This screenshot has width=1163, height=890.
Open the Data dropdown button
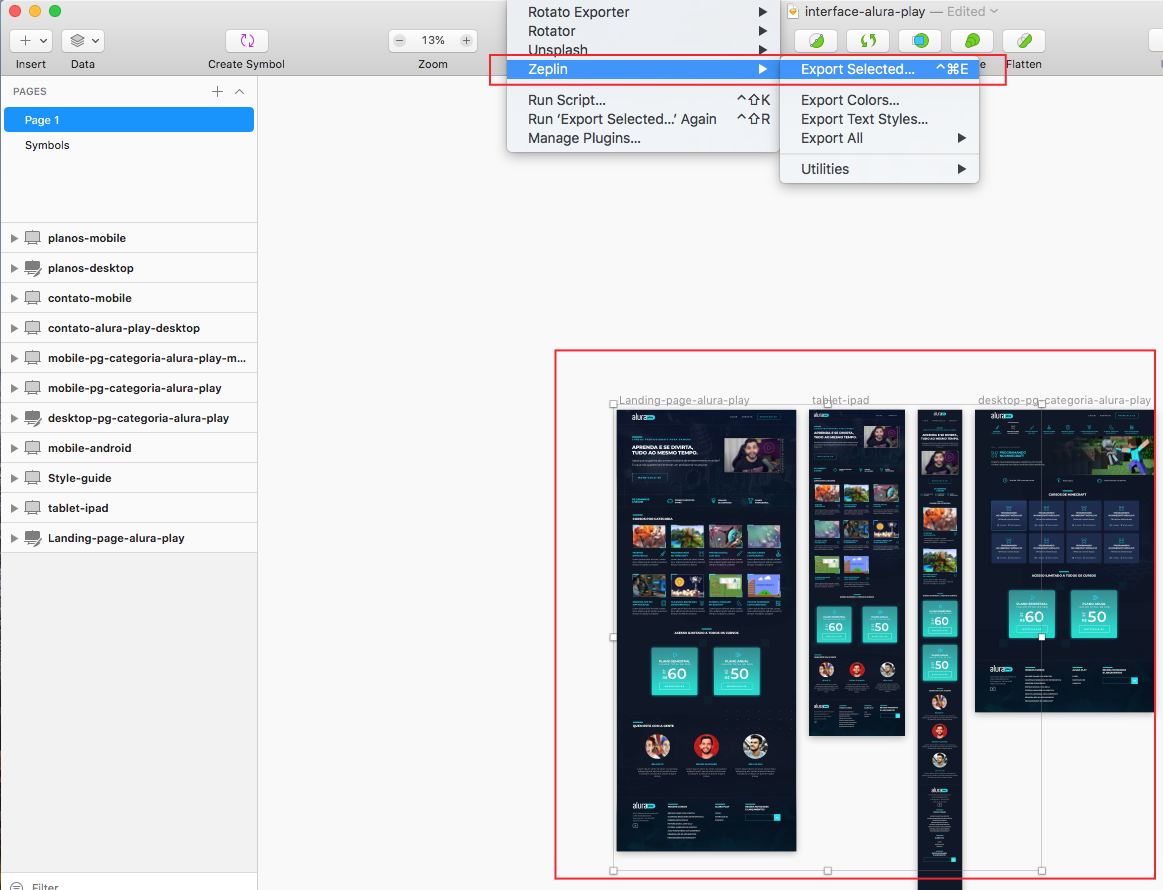coord(82,40)
